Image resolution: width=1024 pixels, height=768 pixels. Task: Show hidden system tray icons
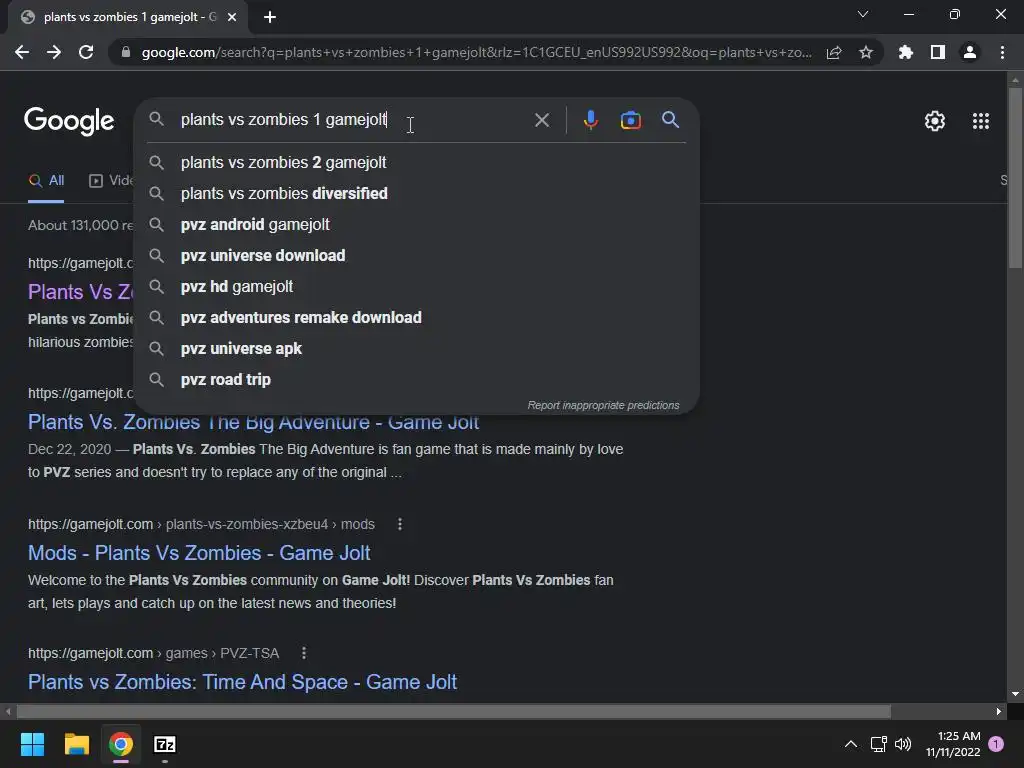850,744
